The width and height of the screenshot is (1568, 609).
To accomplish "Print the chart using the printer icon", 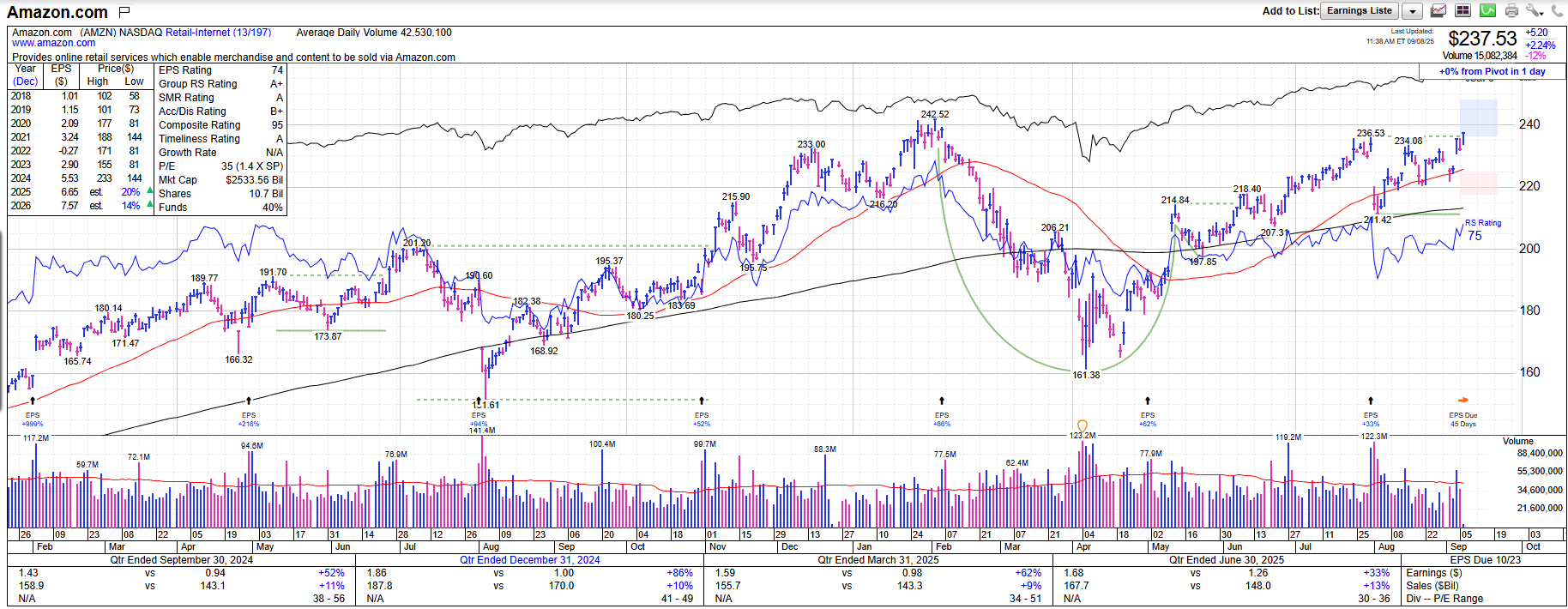I will (1512, 11).
